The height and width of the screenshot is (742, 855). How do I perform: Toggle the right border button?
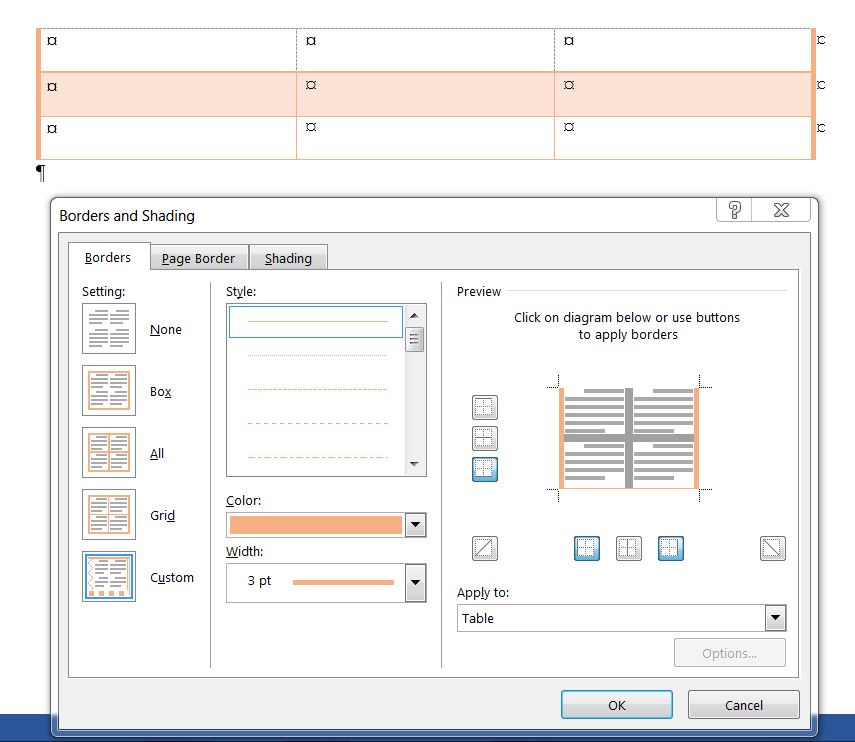[671, 548]
